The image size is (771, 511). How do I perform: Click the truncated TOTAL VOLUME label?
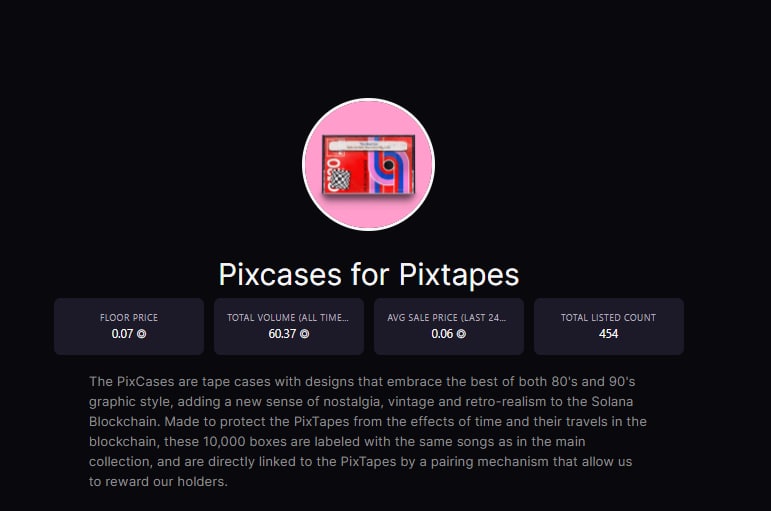tap(288, 318)
